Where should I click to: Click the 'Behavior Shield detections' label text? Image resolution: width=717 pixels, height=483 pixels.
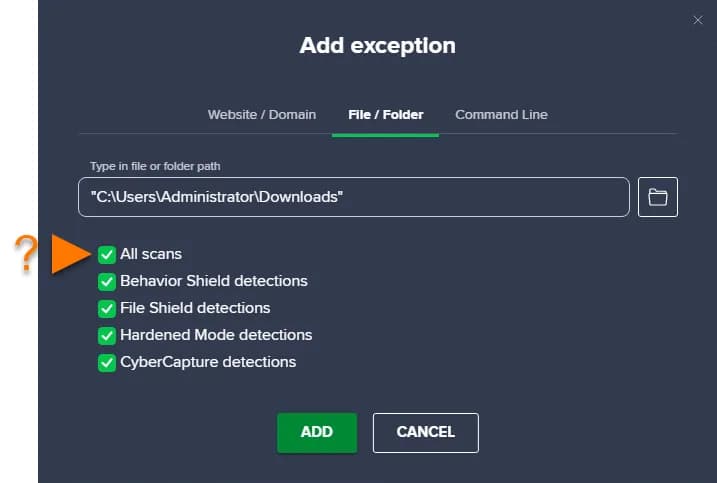[214, 281]
